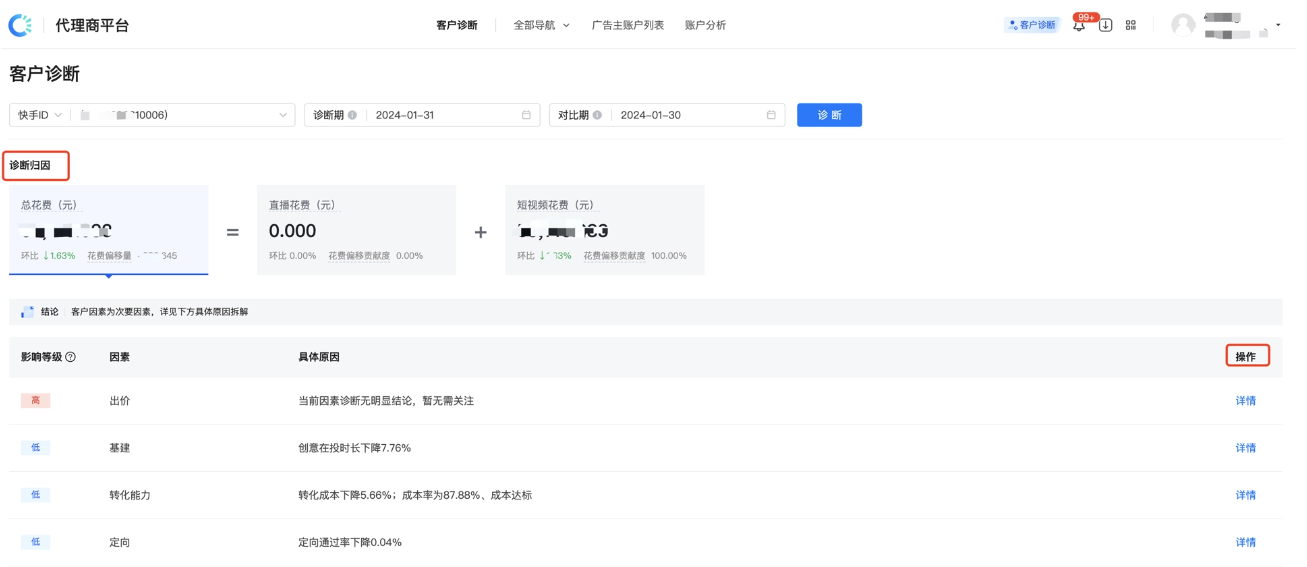Viewport: 1307px width, 567px height.
Task: Select the 直播花费 card
Action: (356, 230)
